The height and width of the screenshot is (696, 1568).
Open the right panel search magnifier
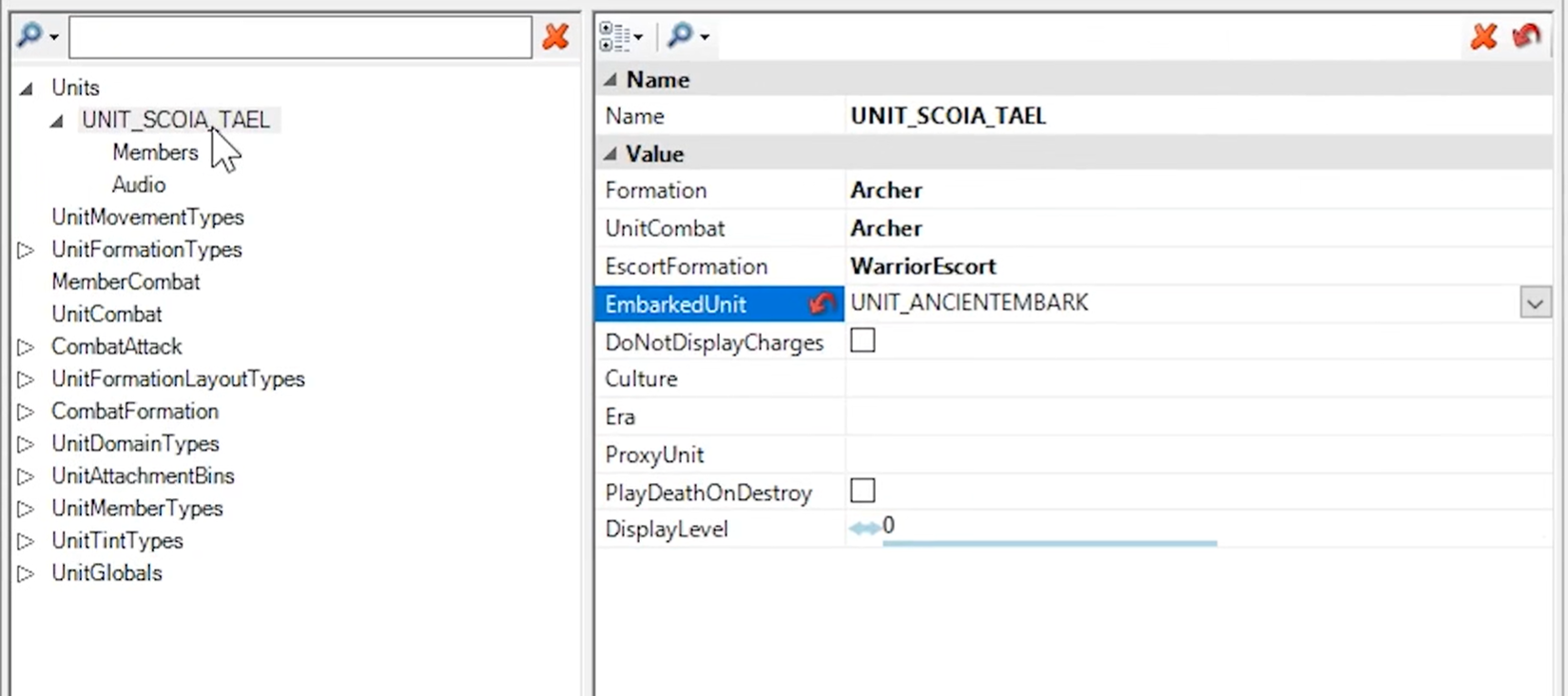(x=689, y=36)
